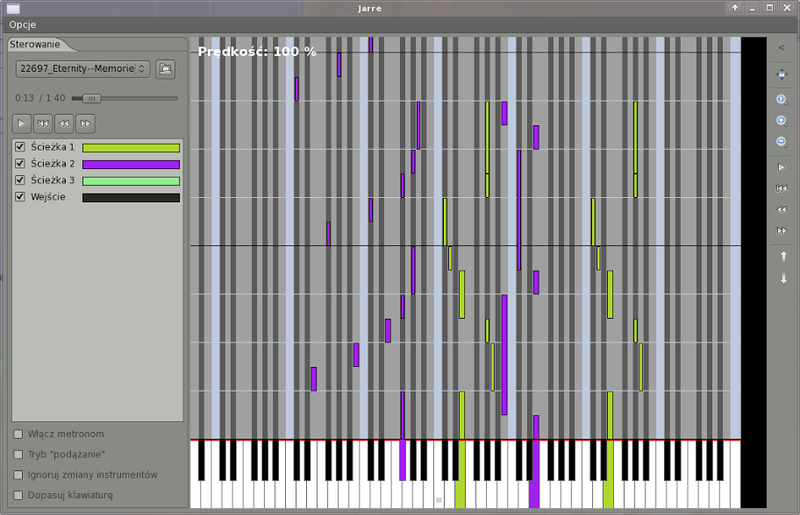Click the yellow-green Ścieżka 1 color swatch
The width and height of the screenshot is (800, 515).
[x=131, y=148]
